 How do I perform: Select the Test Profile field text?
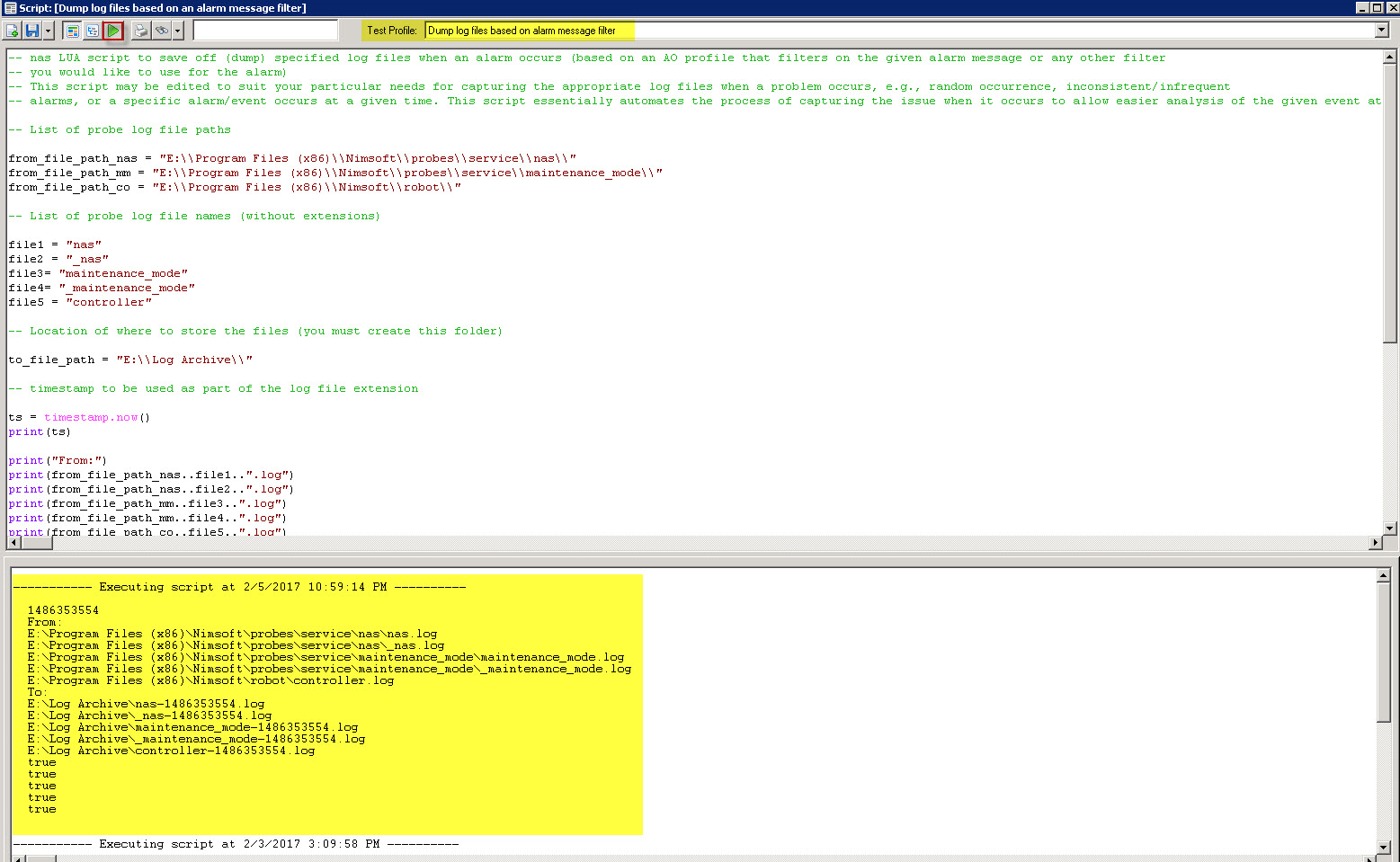pos(522,31)
